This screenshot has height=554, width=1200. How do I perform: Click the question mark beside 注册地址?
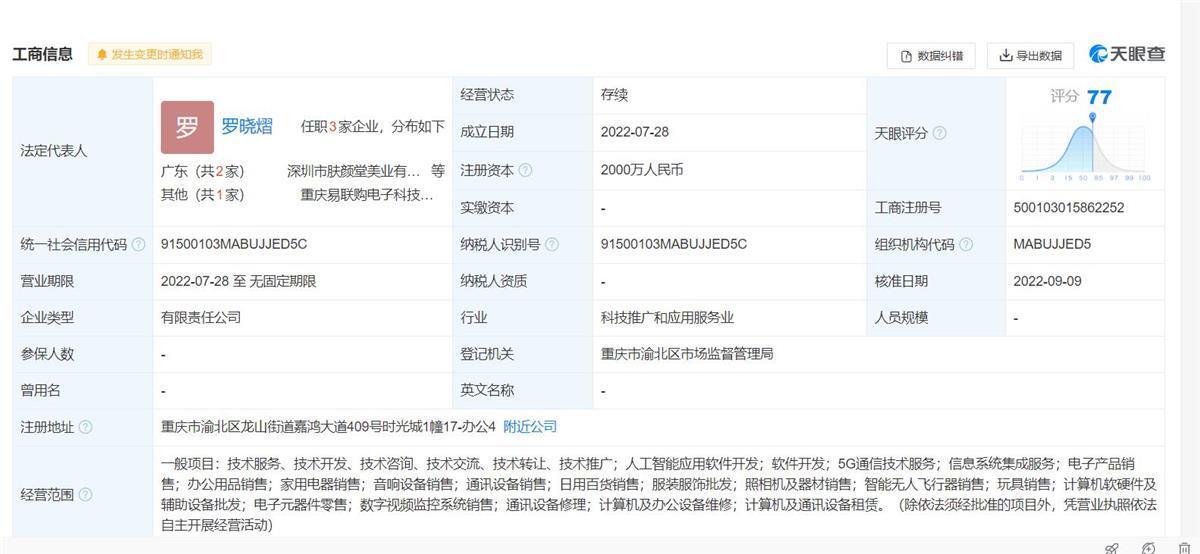point(85,427)
